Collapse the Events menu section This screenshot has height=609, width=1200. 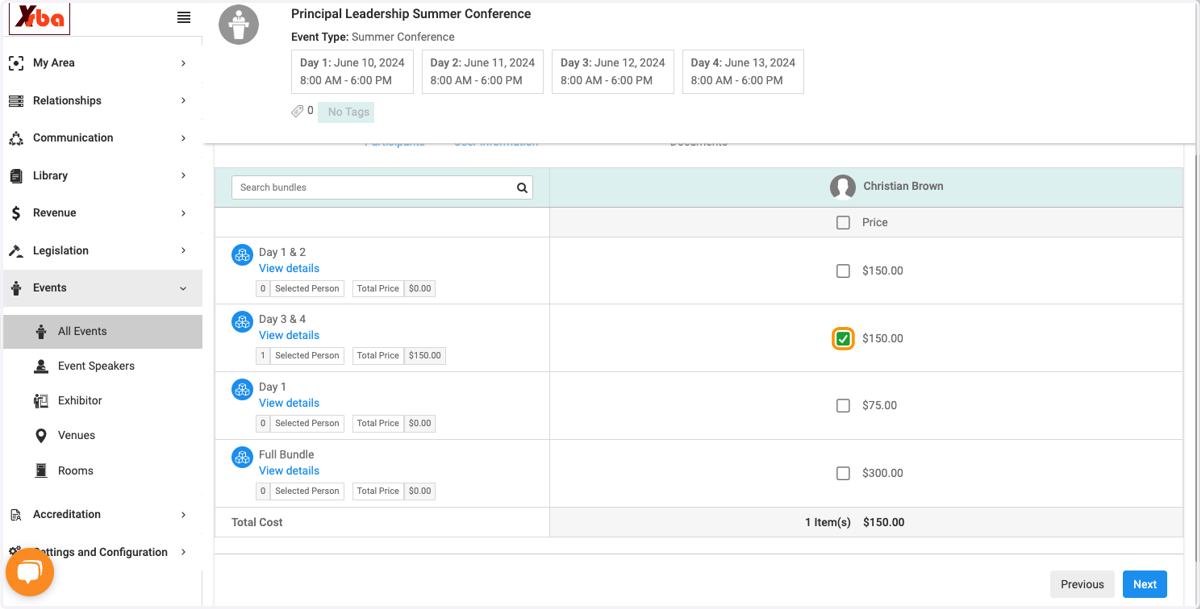click(102, 288)
